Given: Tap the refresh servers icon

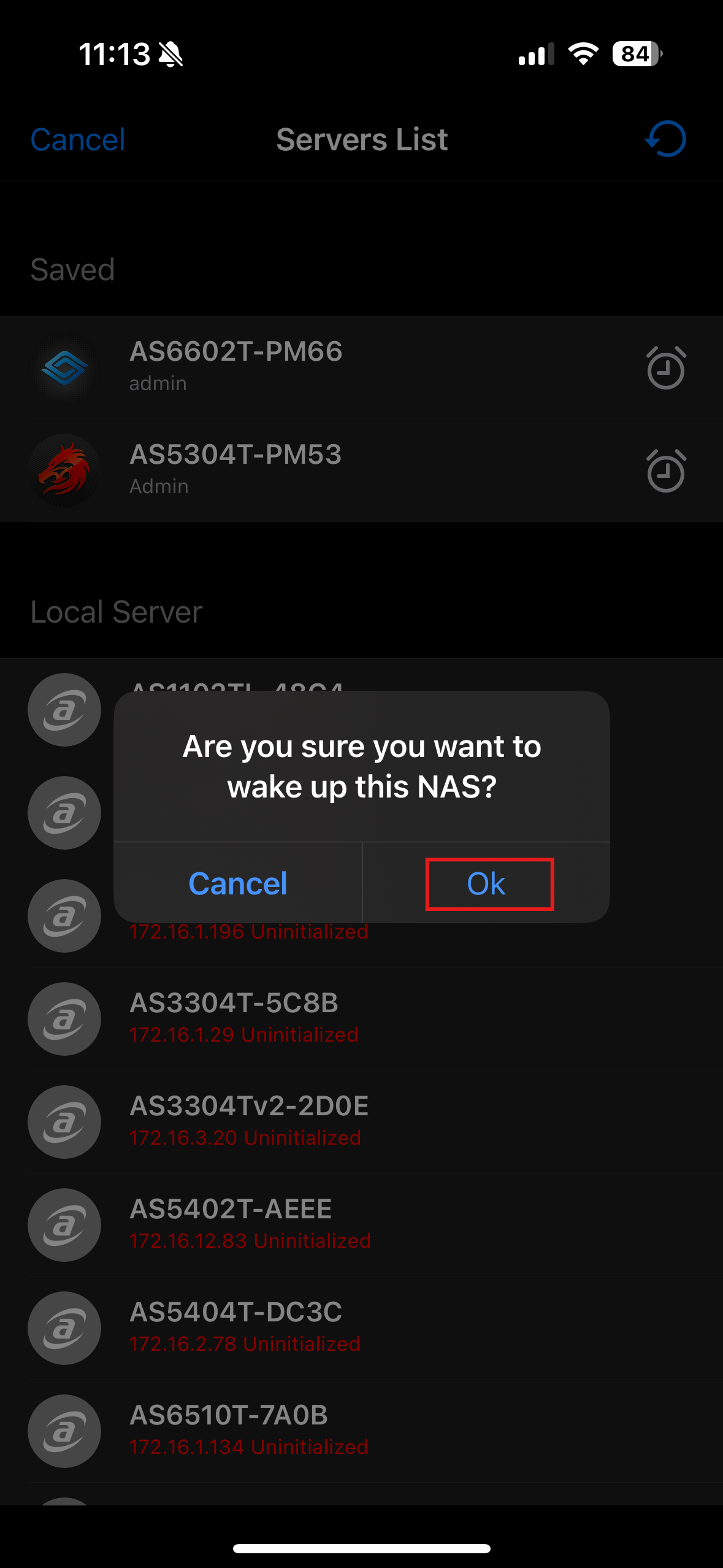Looking at the screenshot, I should coord(665,139).
